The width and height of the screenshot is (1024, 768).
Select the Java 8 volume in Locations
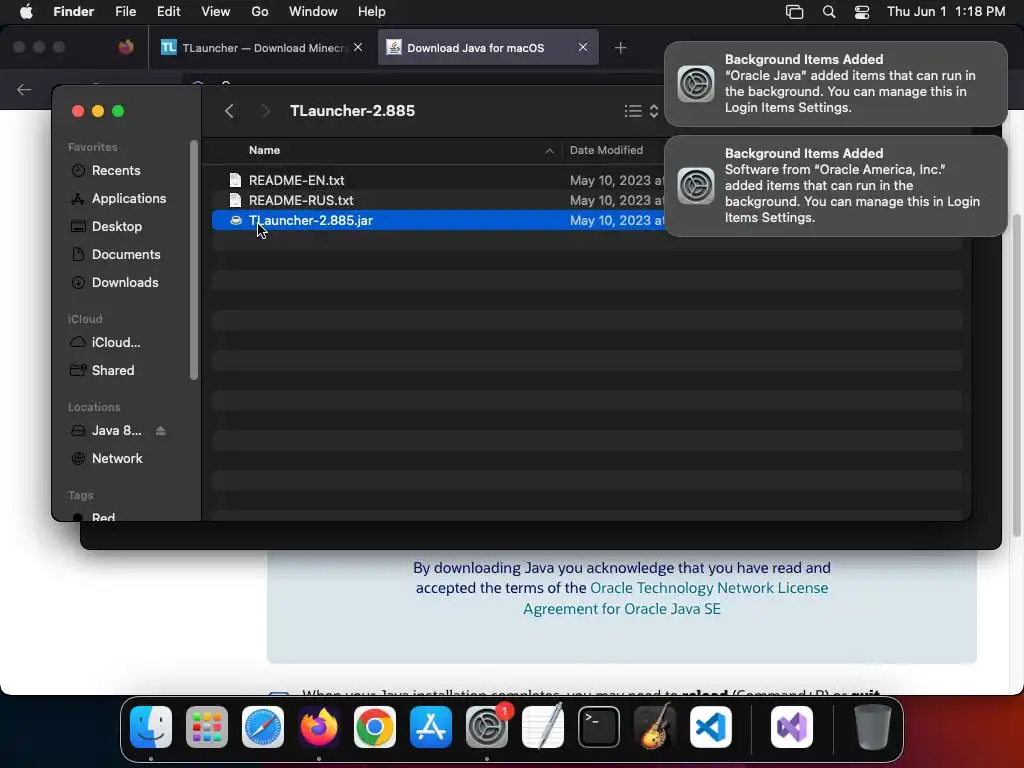point(108,430)
